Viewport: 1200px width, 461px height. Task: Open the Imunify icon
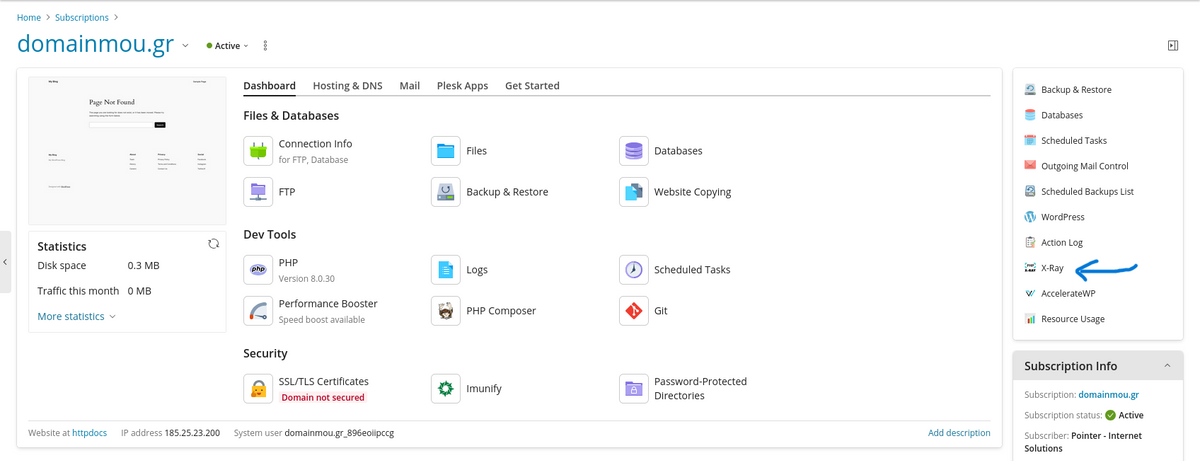(x=446, y=388)
